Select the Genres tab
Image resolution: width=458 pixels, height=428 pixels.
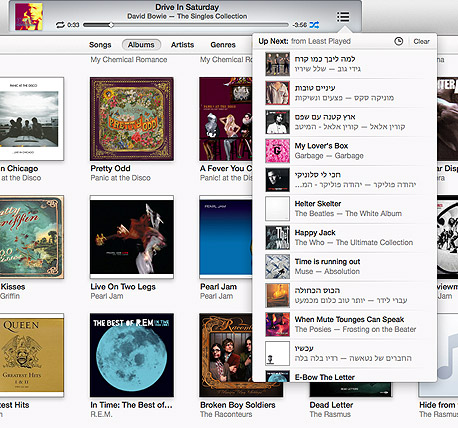point(223,45)
